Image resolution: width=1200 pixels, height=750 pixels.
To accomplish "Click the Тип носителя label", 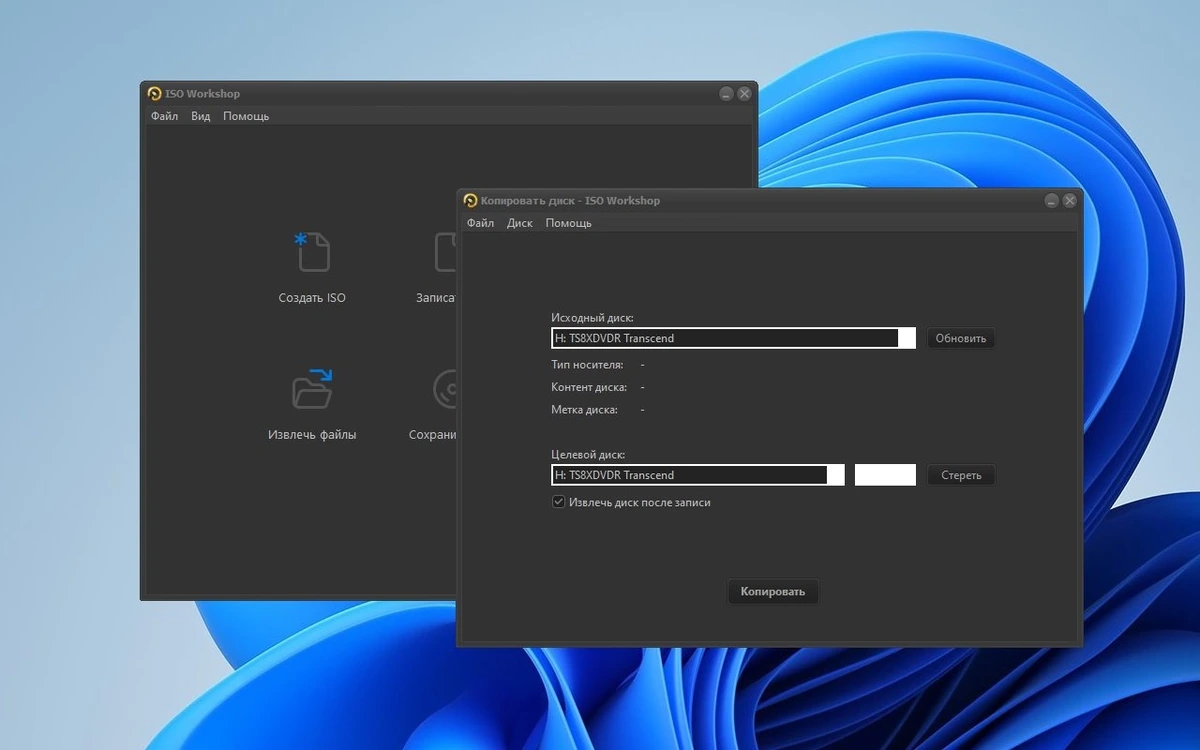I will [587, 365].
